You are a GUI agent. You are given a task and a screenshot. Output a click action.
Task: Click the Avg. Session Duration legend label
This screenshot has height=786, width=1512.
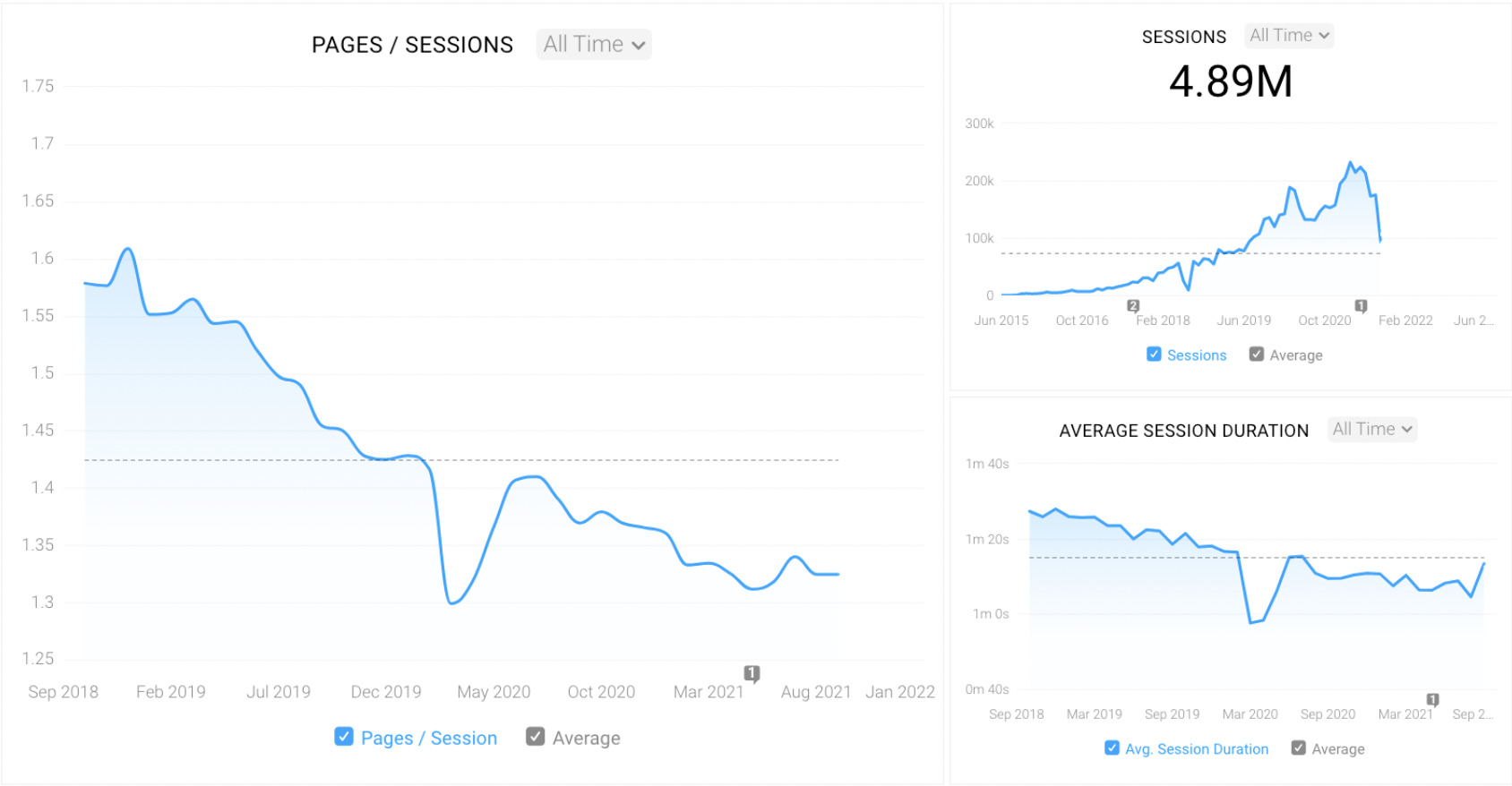[1196, 748]
